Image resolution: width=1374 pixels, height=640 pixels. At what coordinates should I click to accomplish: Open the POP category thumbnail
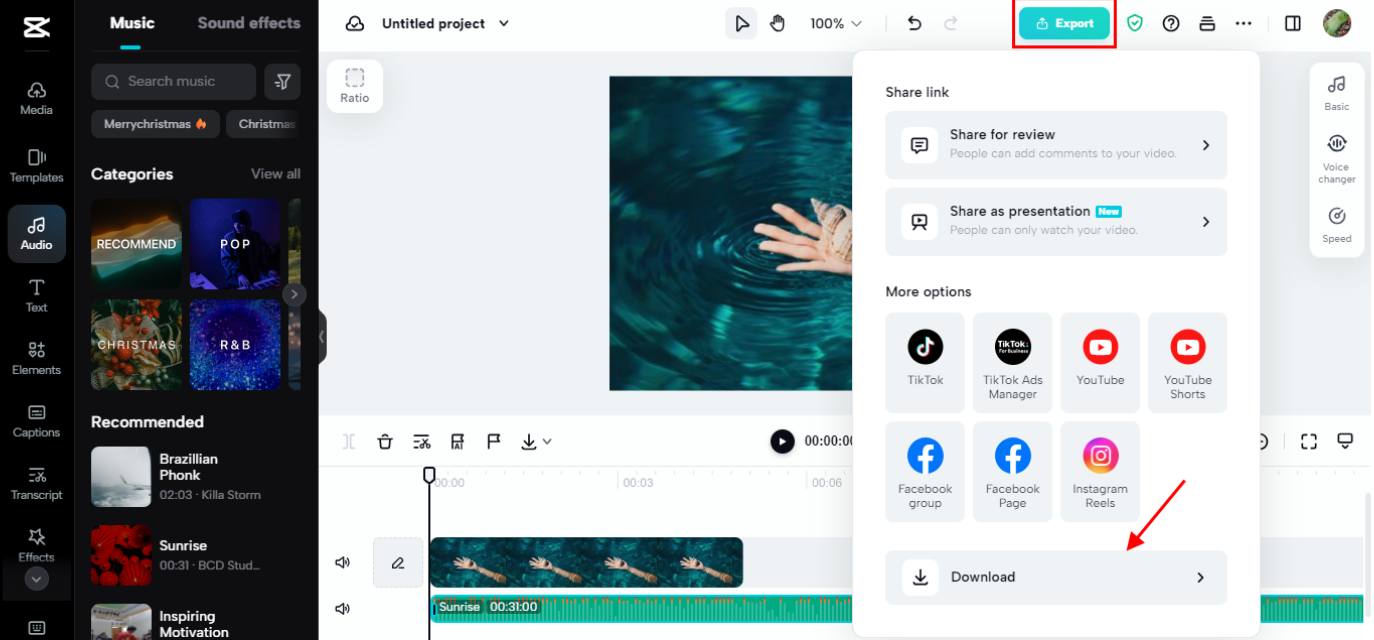(235, 244)
